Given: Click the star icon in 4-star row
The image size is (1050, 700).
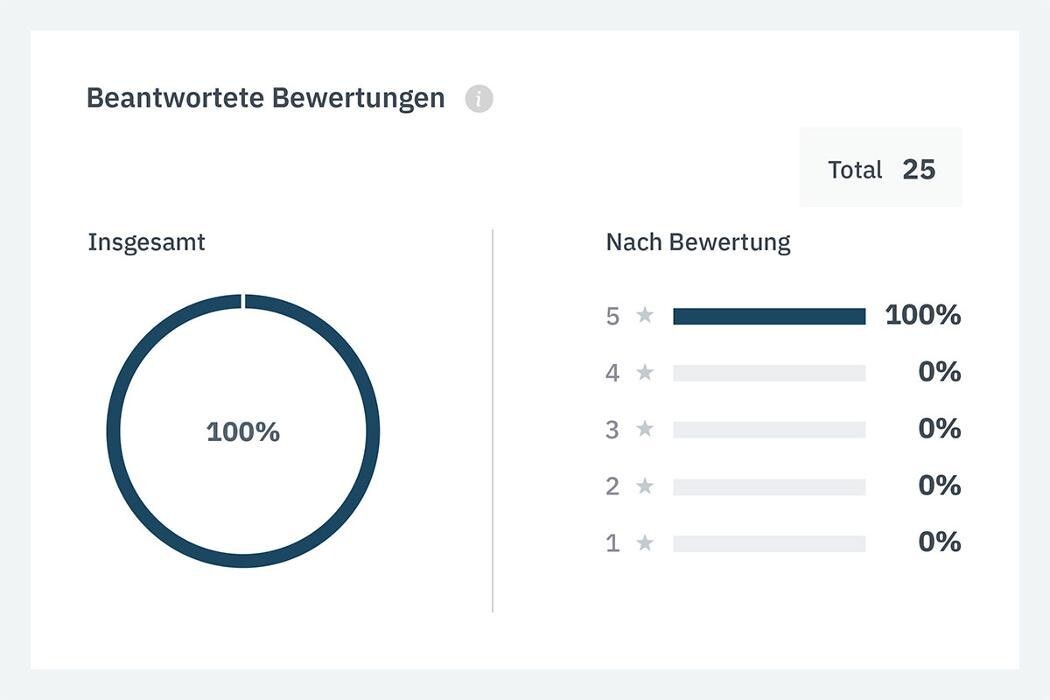Looking at the screenshot, I should click(645, 373).
